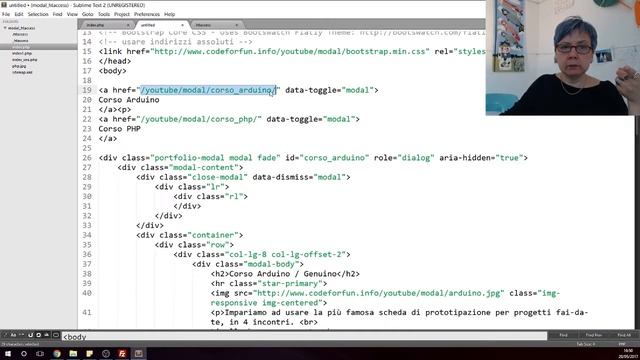Click the 'close-modal' class on line 28
This screenshot has height=360, width=640.
tap(218, 177)
